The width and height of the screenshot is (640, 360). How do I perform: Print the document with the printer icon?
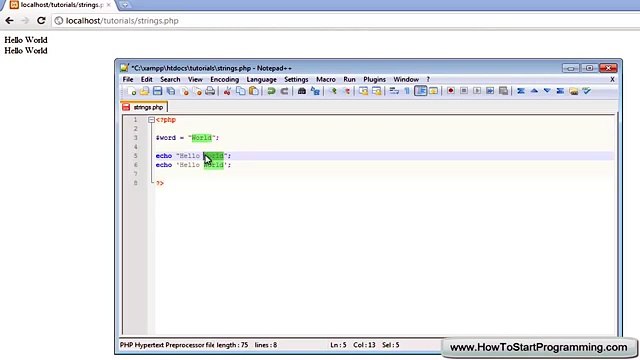(x=210, y=91)
